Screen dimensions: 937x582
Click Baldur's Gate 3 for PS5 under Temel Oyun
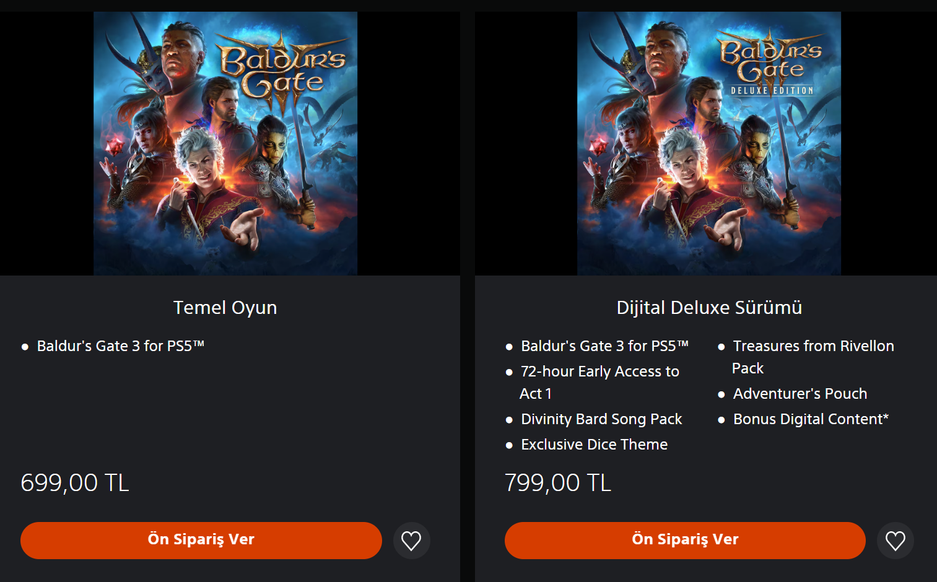coord(120,346)
